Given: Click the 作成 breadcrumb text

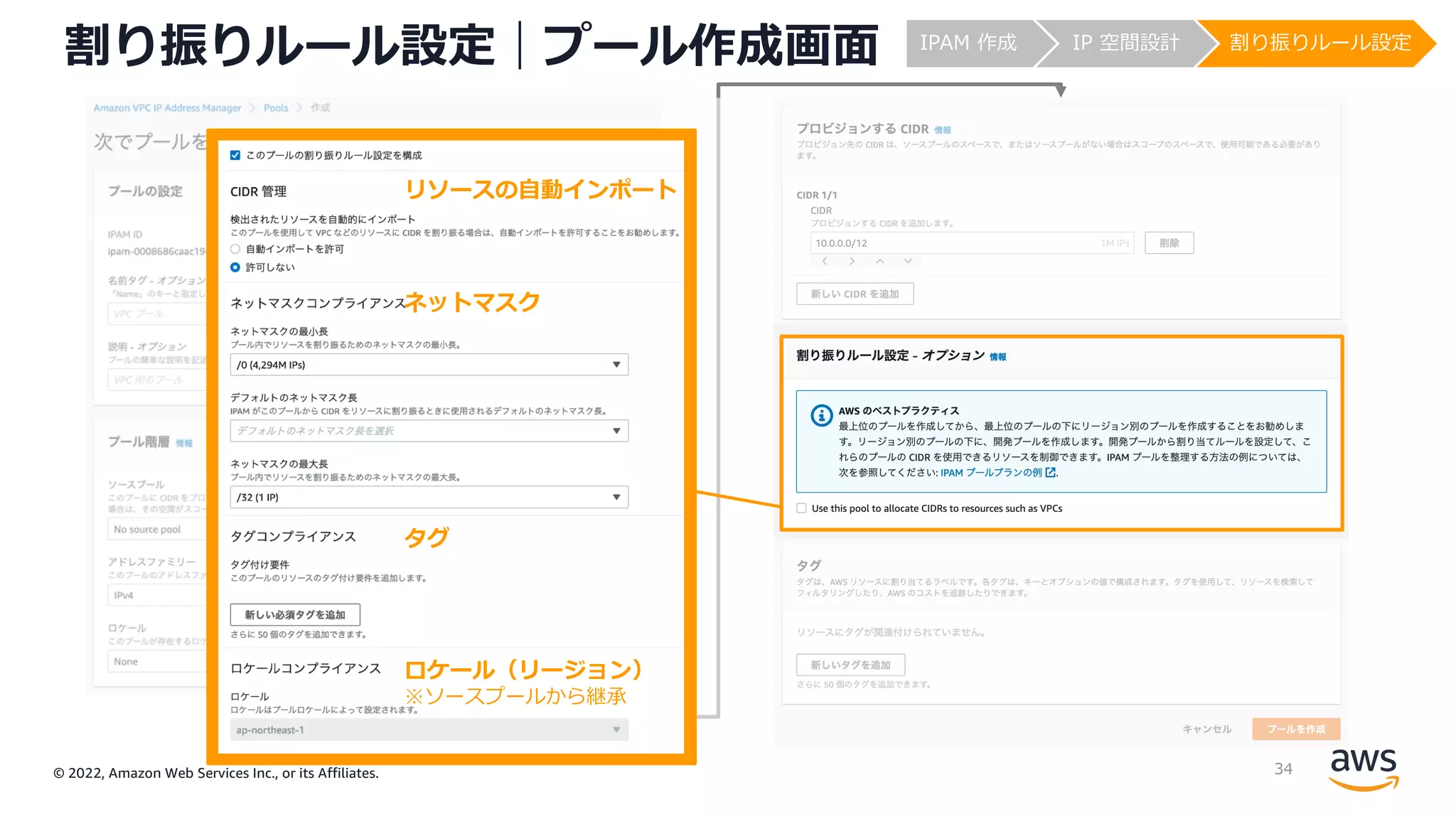Looking at the screenshot, I should [x=320, y=108].
